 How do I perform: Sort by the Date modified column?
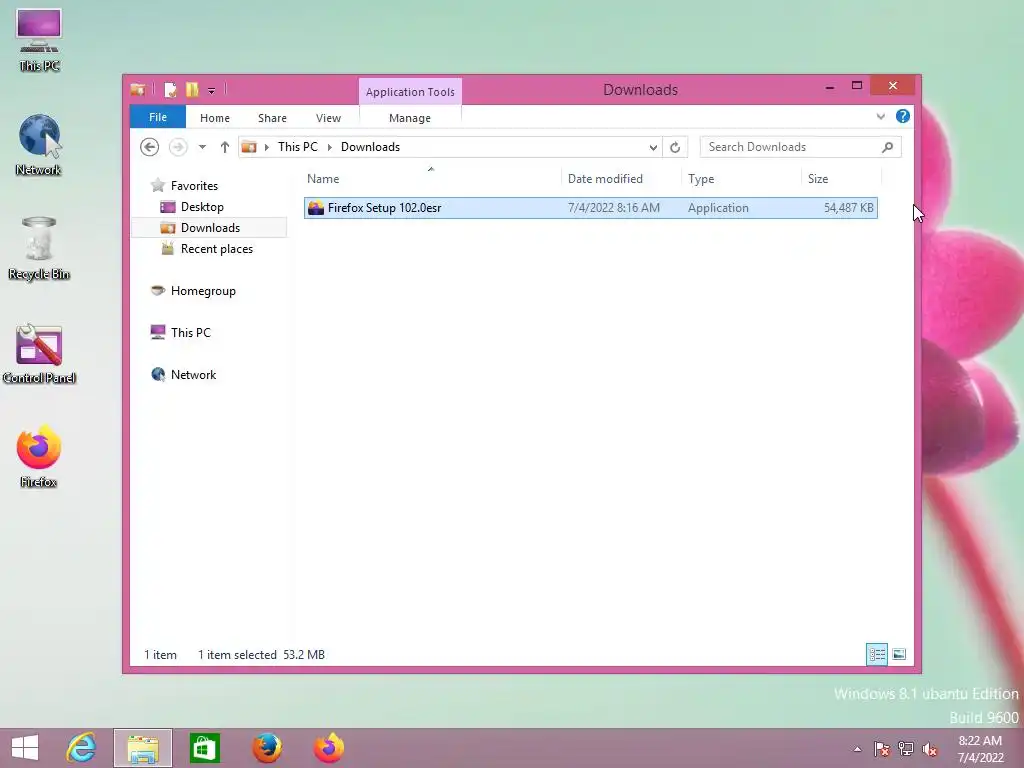pyautogui.click(x=621, y=178)
